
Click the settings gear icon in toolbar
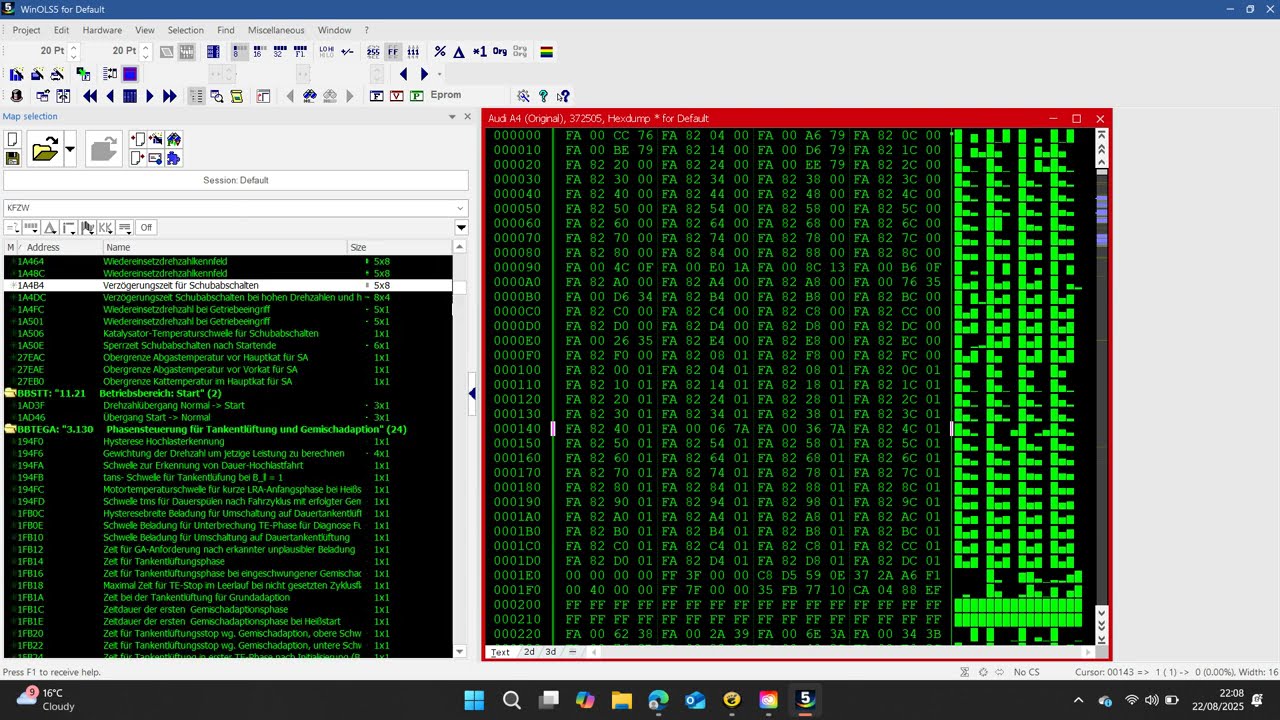(523, 96)
